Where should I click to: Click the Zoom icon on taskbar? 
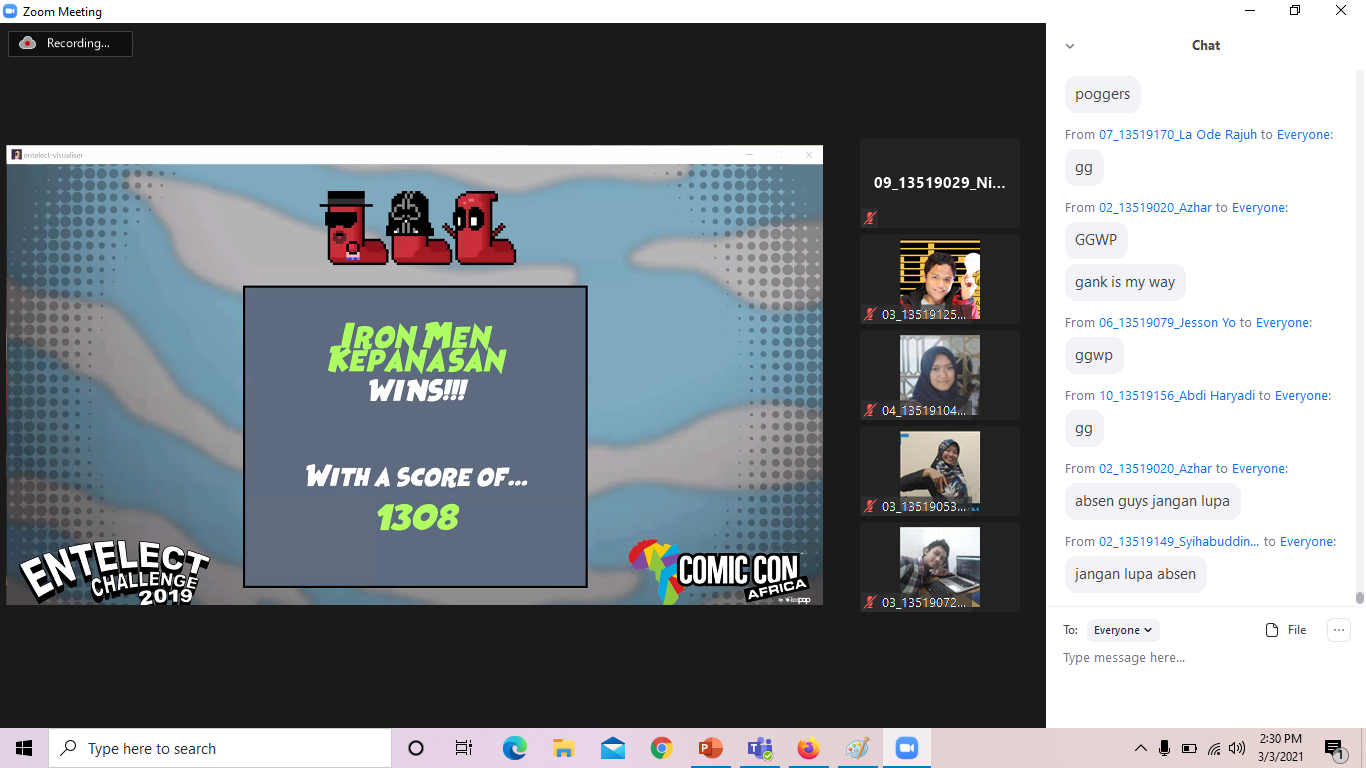[907, 748]
